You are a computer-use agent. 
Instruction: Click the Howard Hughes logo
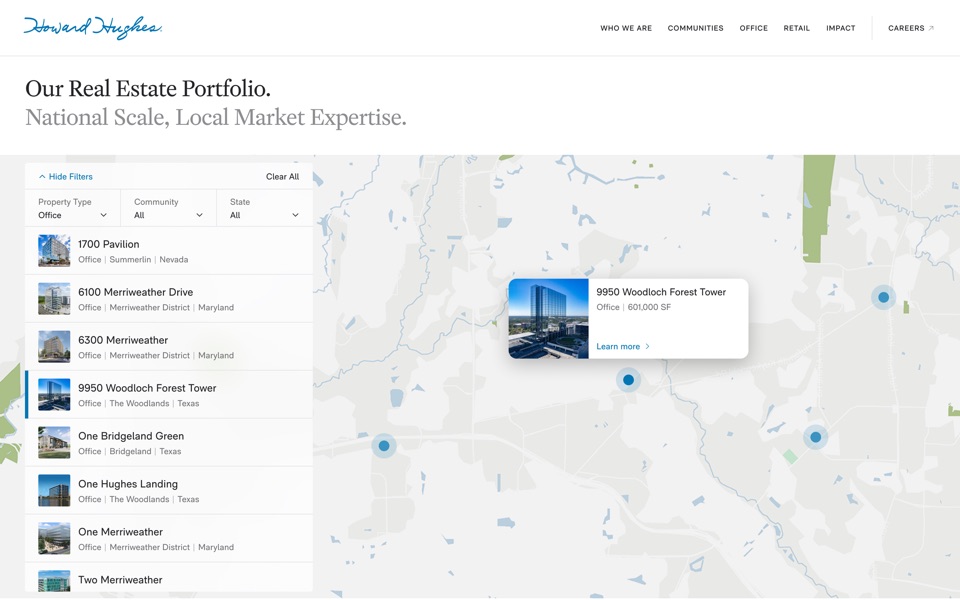tap(93, 28)
